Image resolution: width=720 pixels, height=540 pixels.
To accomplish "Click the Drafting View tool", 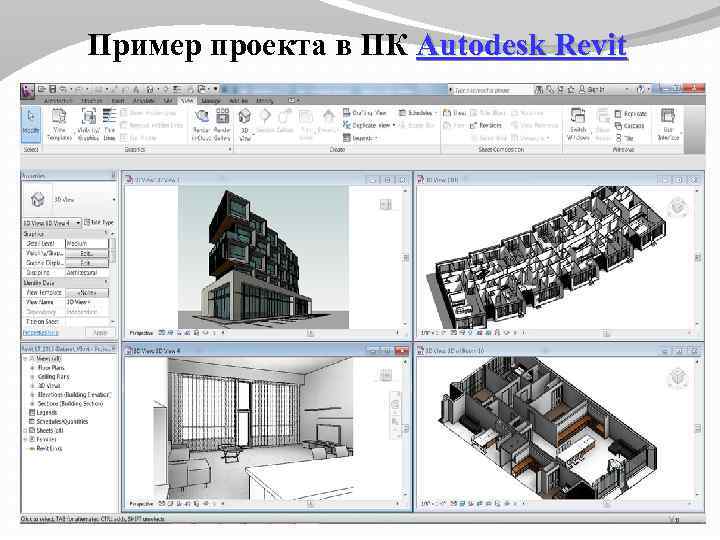I will pos(365,112).
